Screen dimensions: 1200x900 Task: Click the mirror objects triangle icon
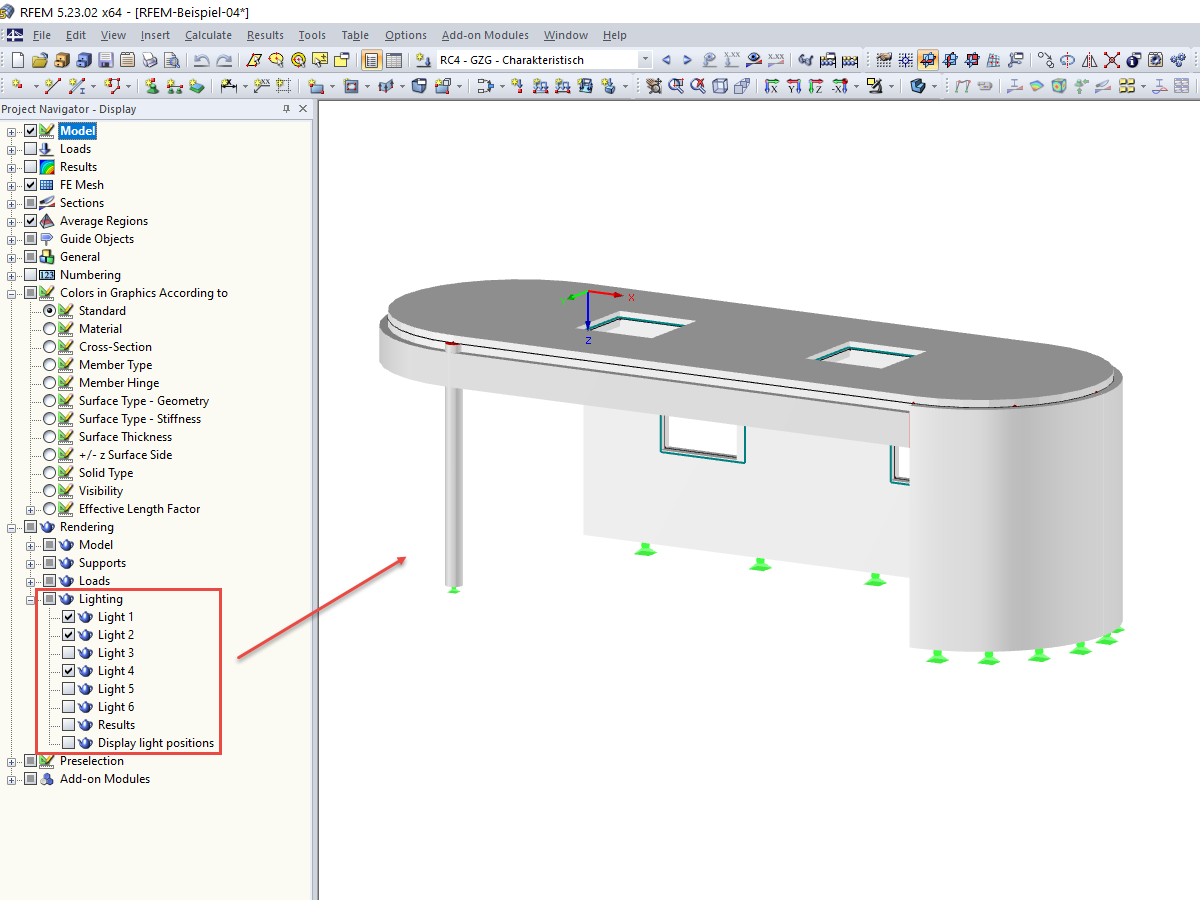click(x=1089, y=60)
